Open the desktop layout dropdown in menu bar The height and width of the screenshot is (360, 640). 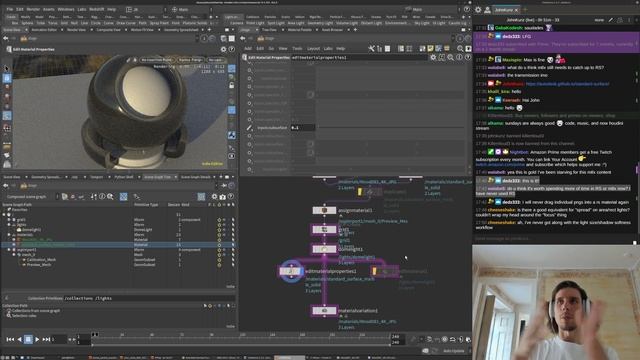coord(145,9)
